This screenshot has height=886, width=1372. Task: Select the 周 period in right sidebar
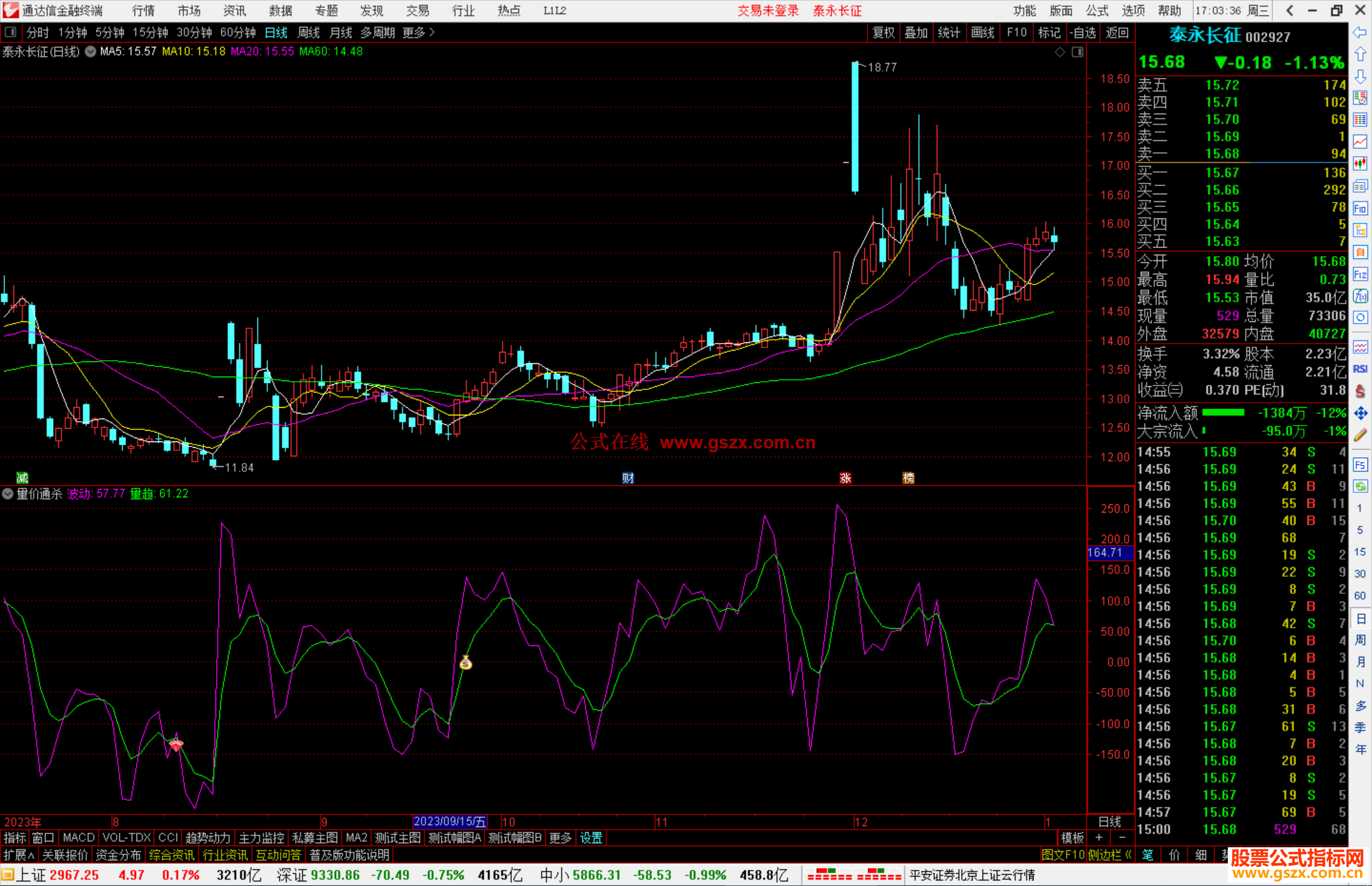(x=1360, y=640)
